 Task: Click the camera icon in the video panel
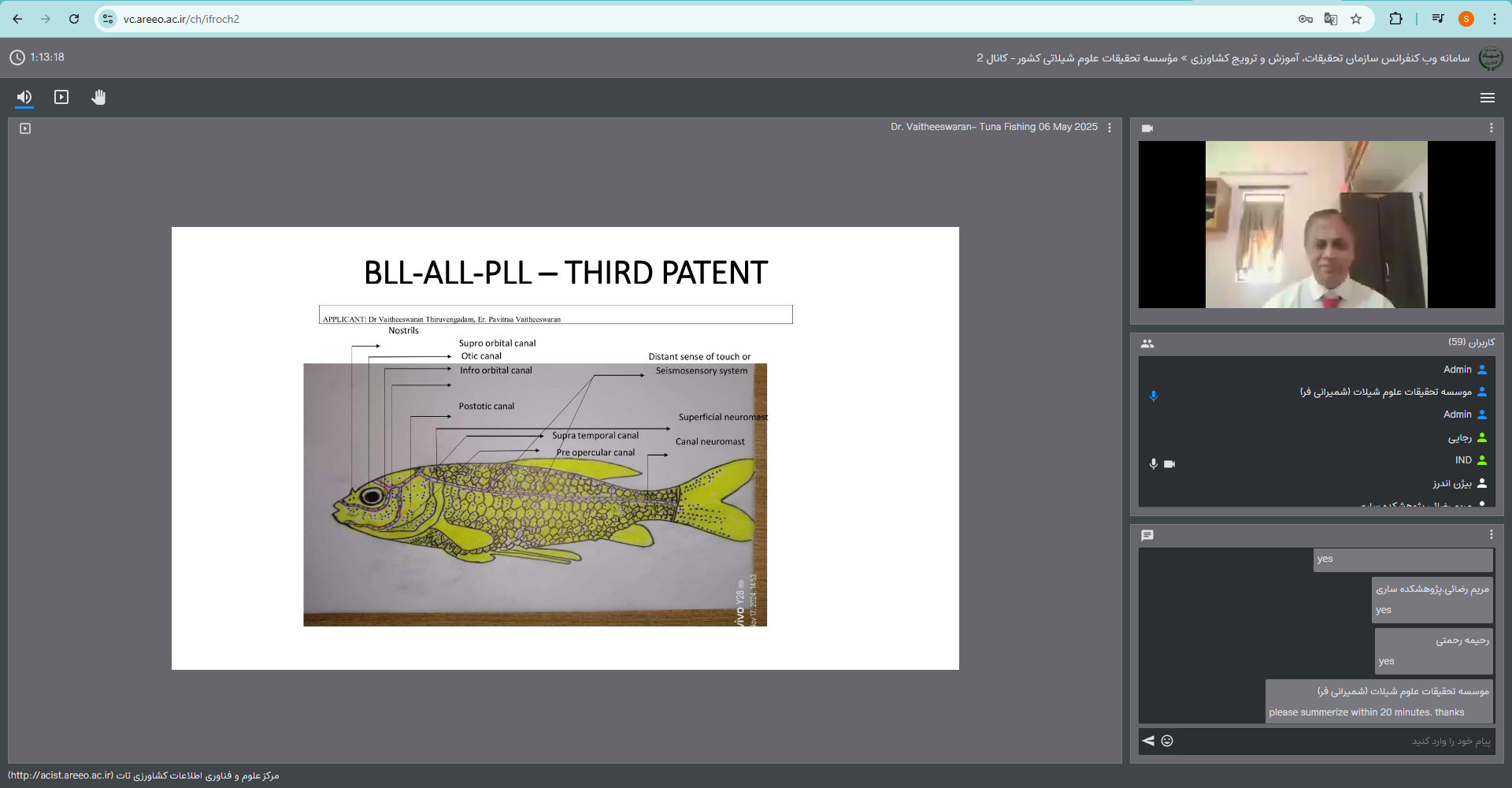1147,128
